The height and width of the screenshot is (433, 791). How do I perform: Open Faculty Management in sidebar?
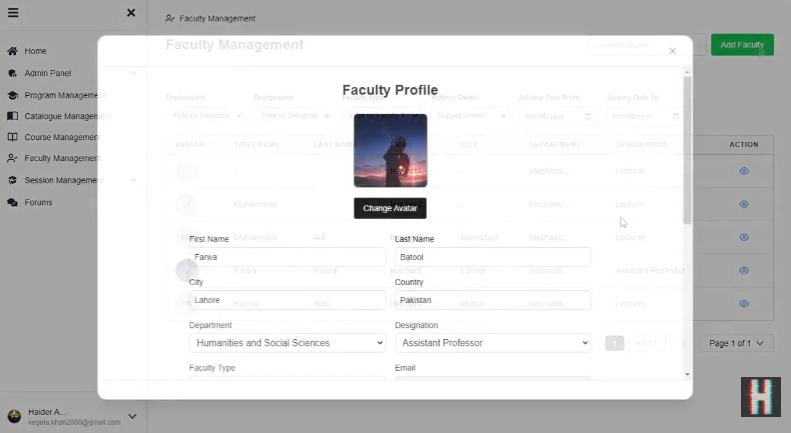point(60,158)
